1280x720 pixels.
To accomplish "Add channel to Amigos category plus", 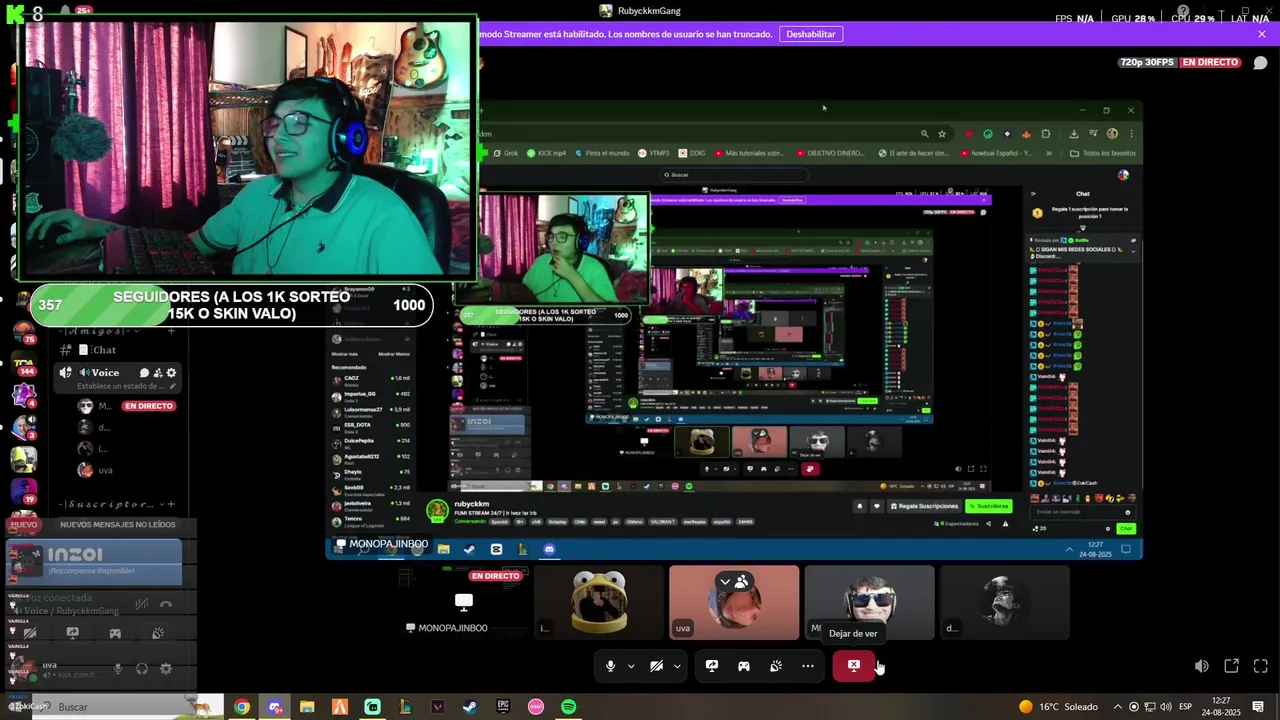I will click(x=172, y=331).
